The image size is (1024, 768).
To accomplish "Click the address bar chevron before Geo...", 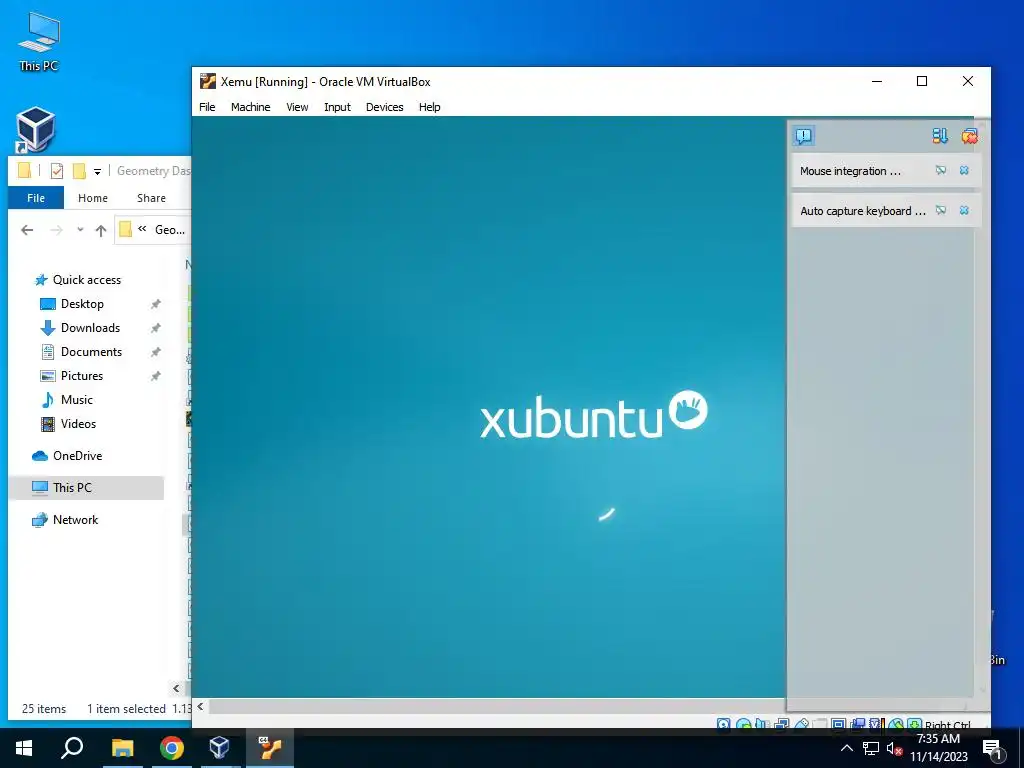I will tap(142, 229).
